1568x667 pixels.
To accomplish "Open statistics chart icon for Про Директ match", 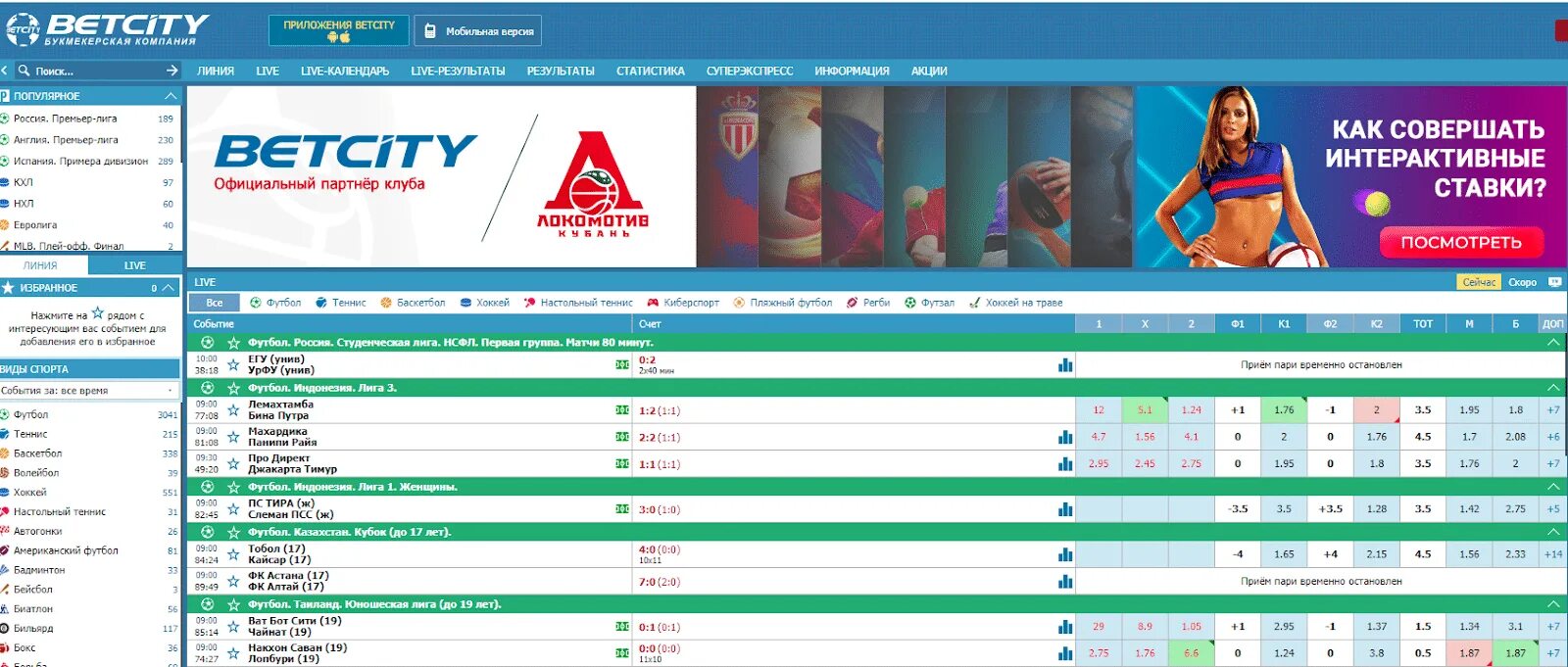I will 1065,464.
